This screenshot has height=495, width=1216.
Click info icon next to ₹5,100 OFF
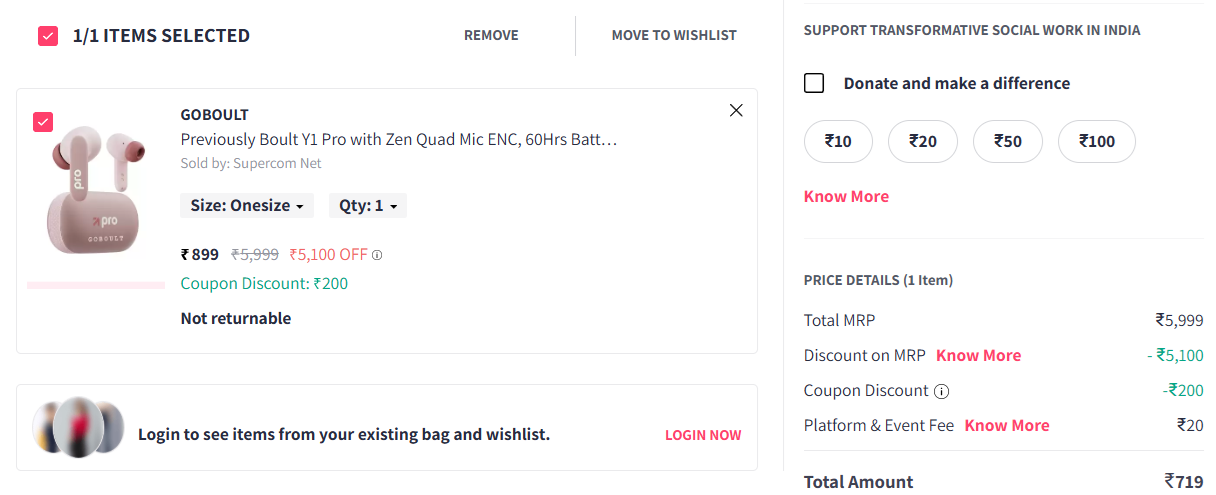377,255
